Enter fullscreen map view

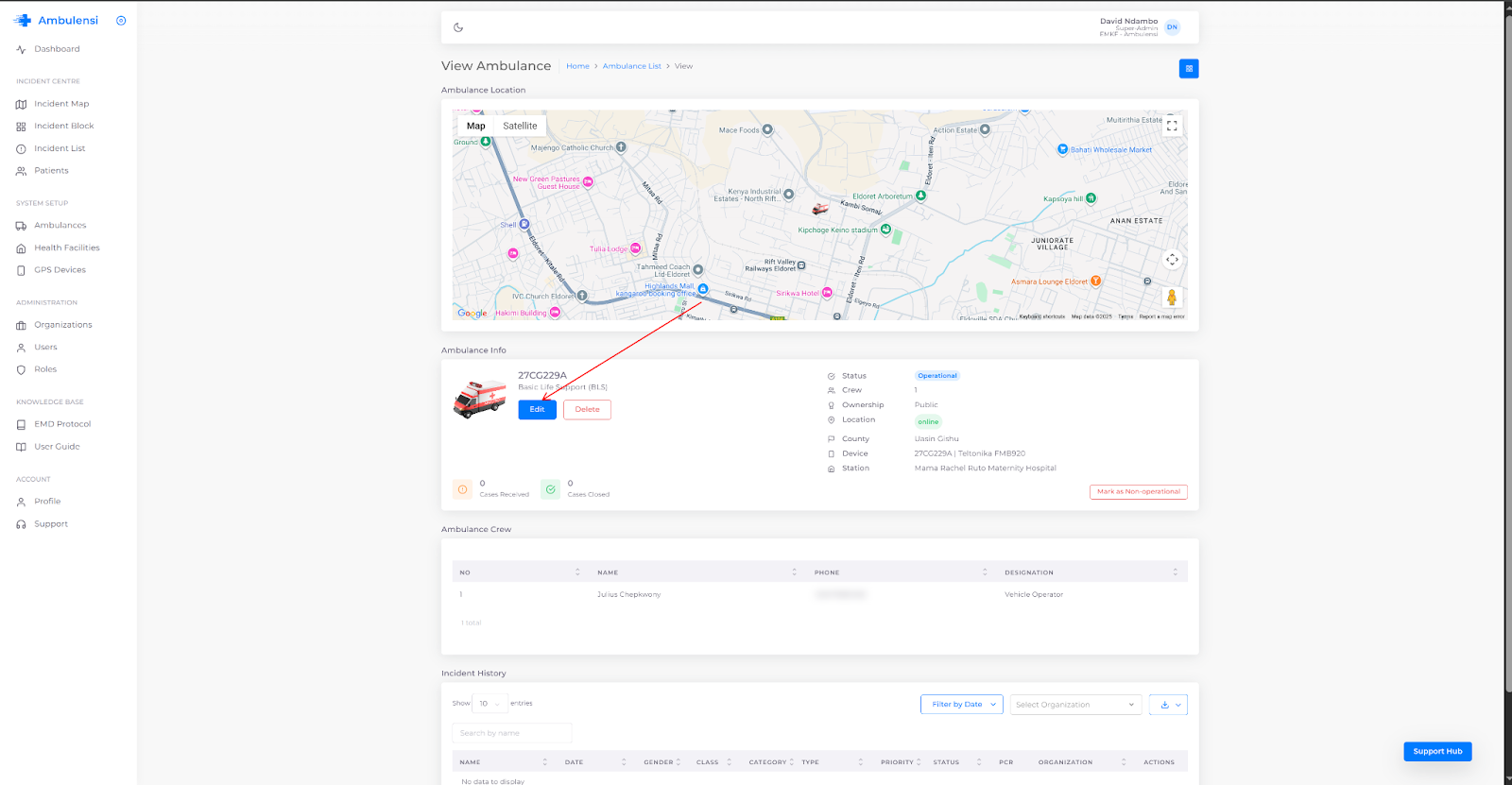[1172, 126]
